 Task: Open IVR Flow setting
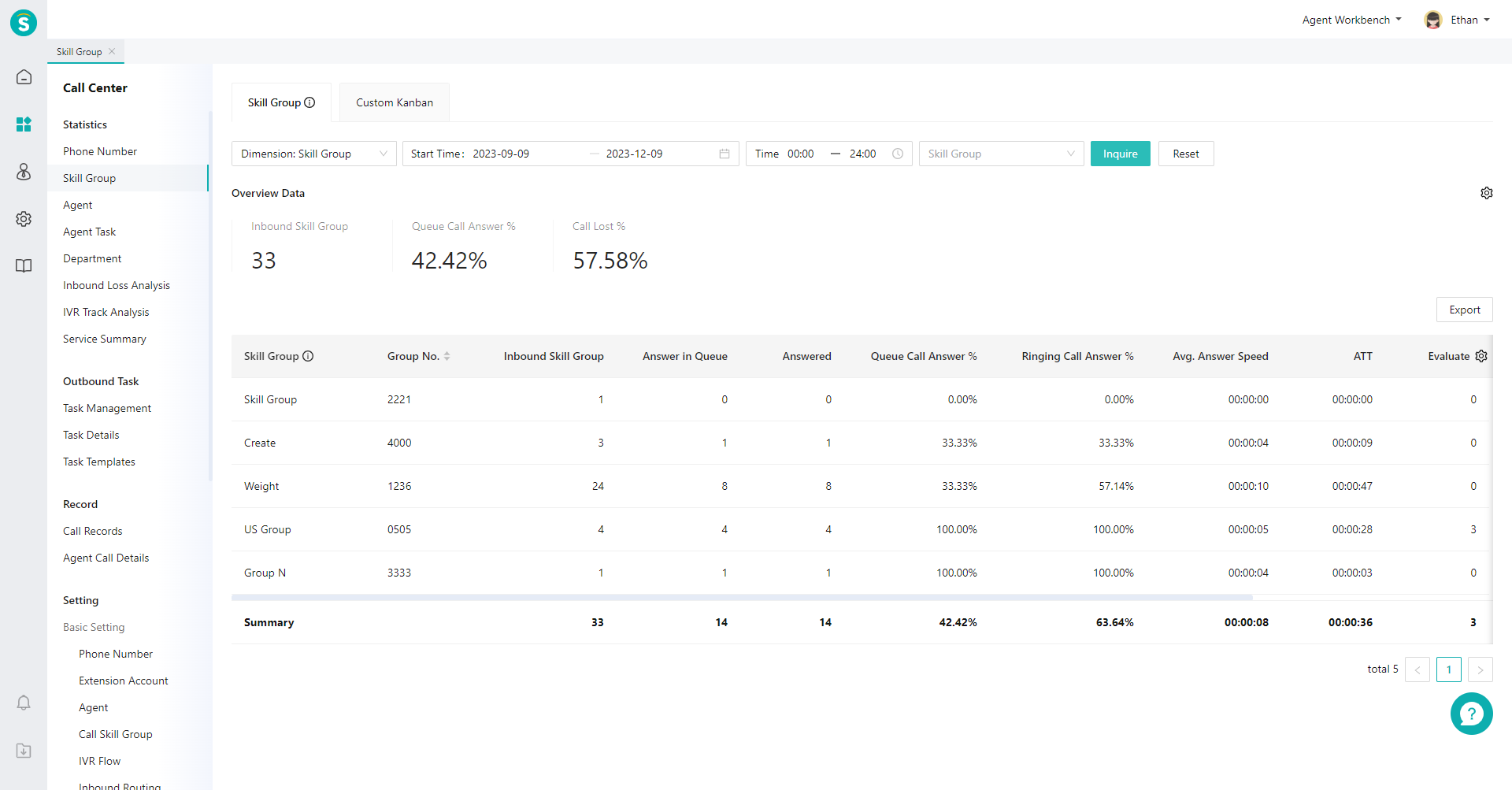[x=100, y=761]
